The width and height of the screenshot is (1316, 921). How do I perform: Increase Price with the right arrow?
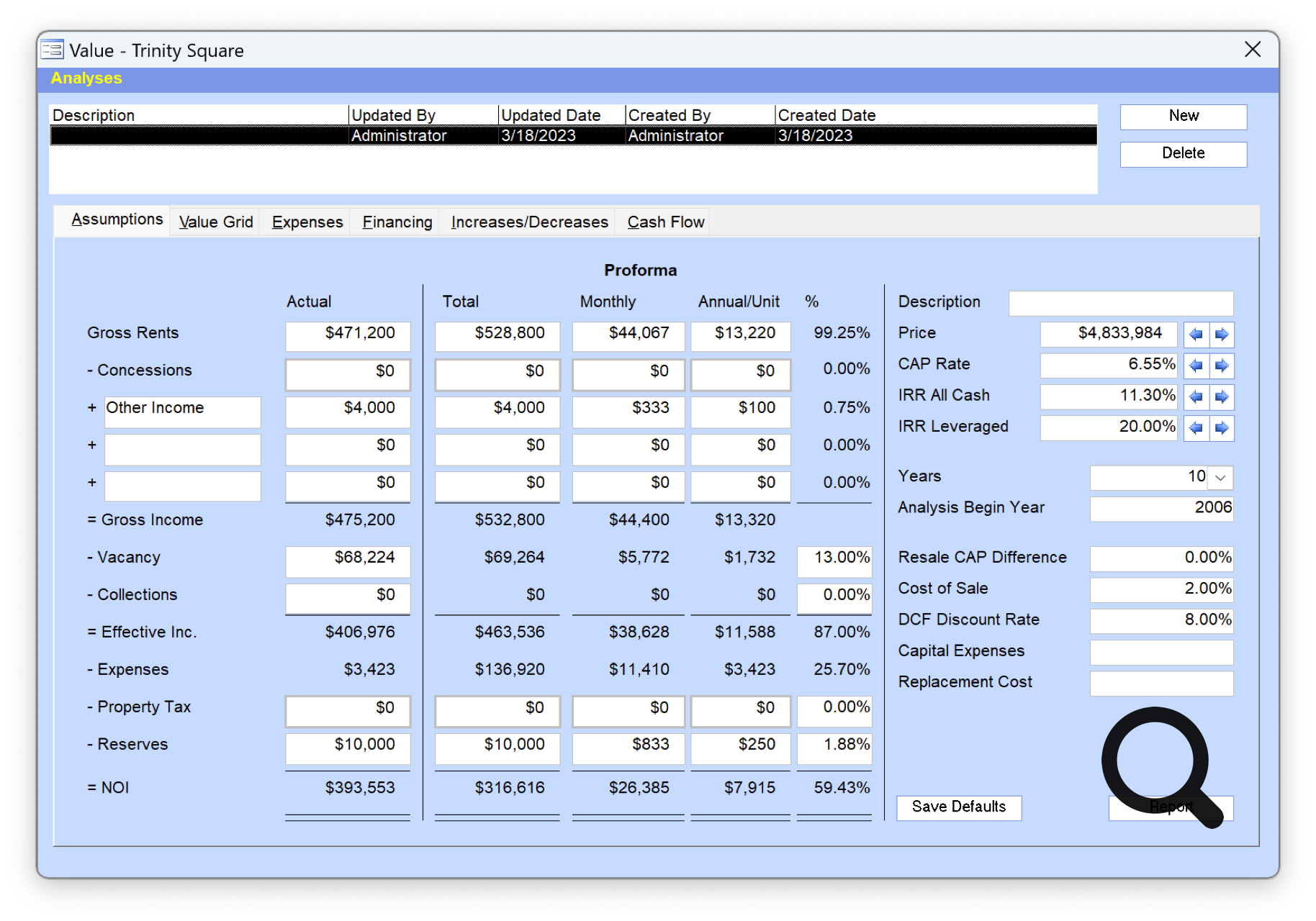point(1222,335)
